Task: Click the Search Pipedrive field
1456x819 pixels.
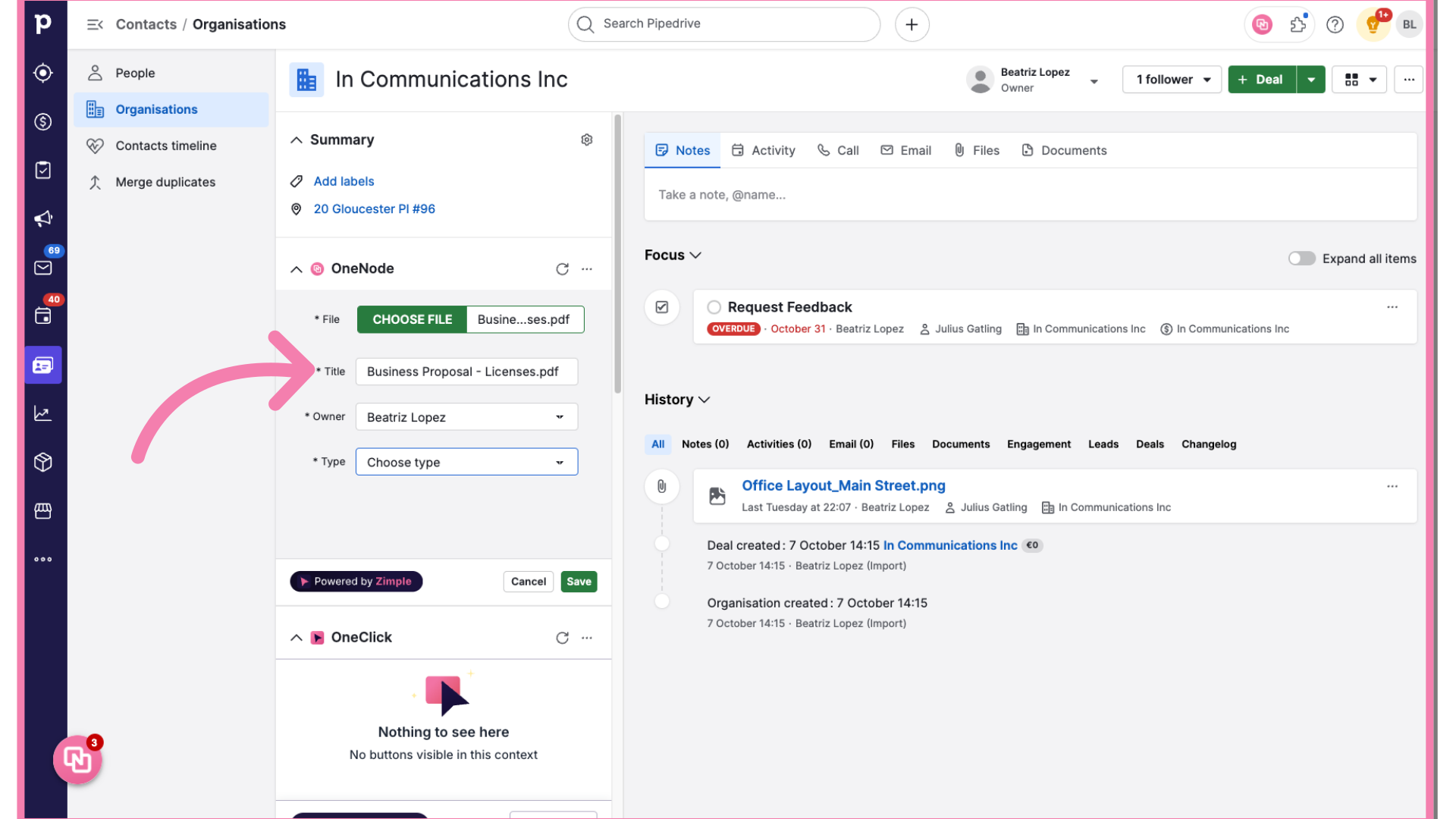Action: click(x=724, y=24)
